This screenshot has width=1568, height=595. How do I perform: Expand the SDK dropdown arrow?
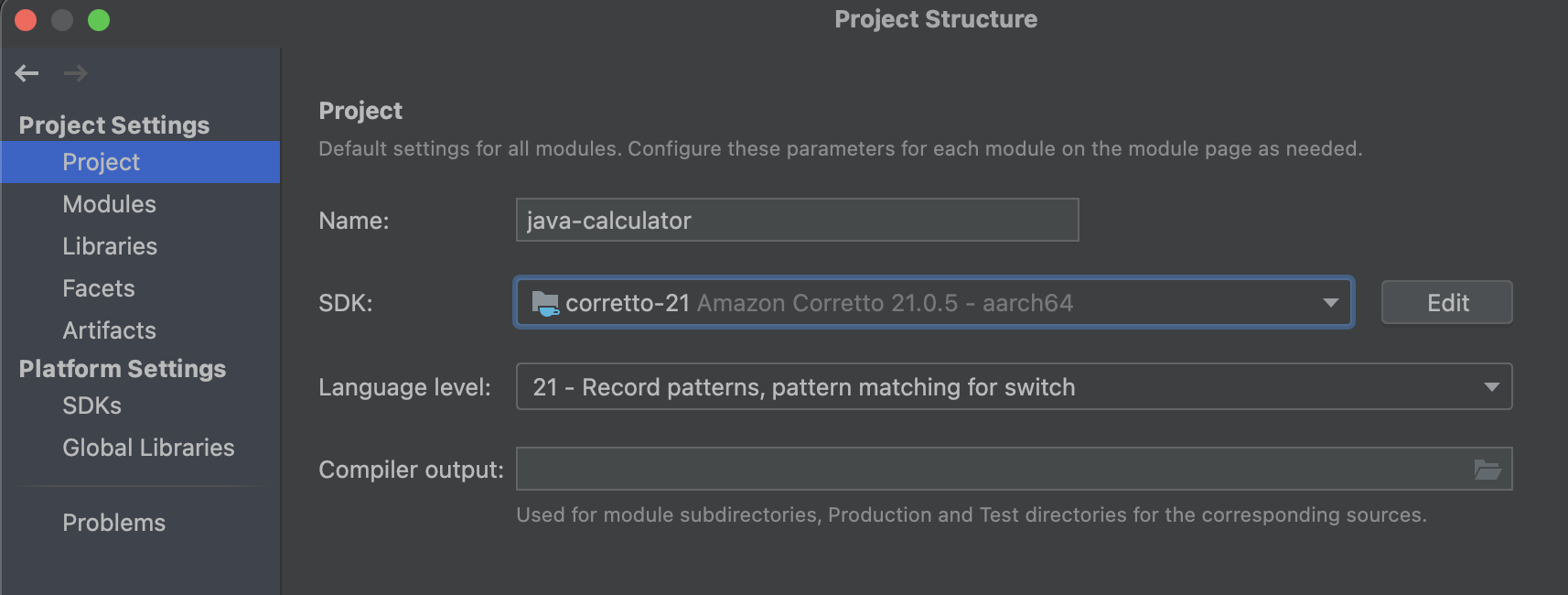tap(1330, 303)
